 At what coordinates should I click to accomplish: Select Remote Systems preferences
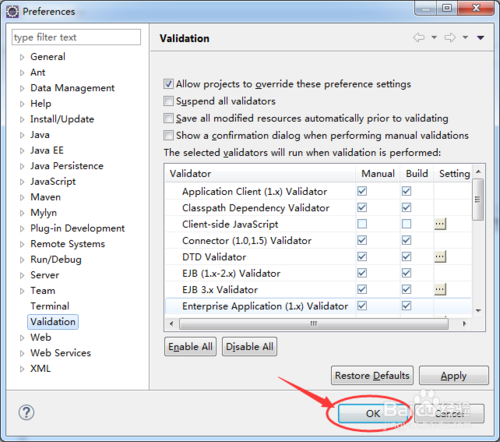tap(68, 244)
